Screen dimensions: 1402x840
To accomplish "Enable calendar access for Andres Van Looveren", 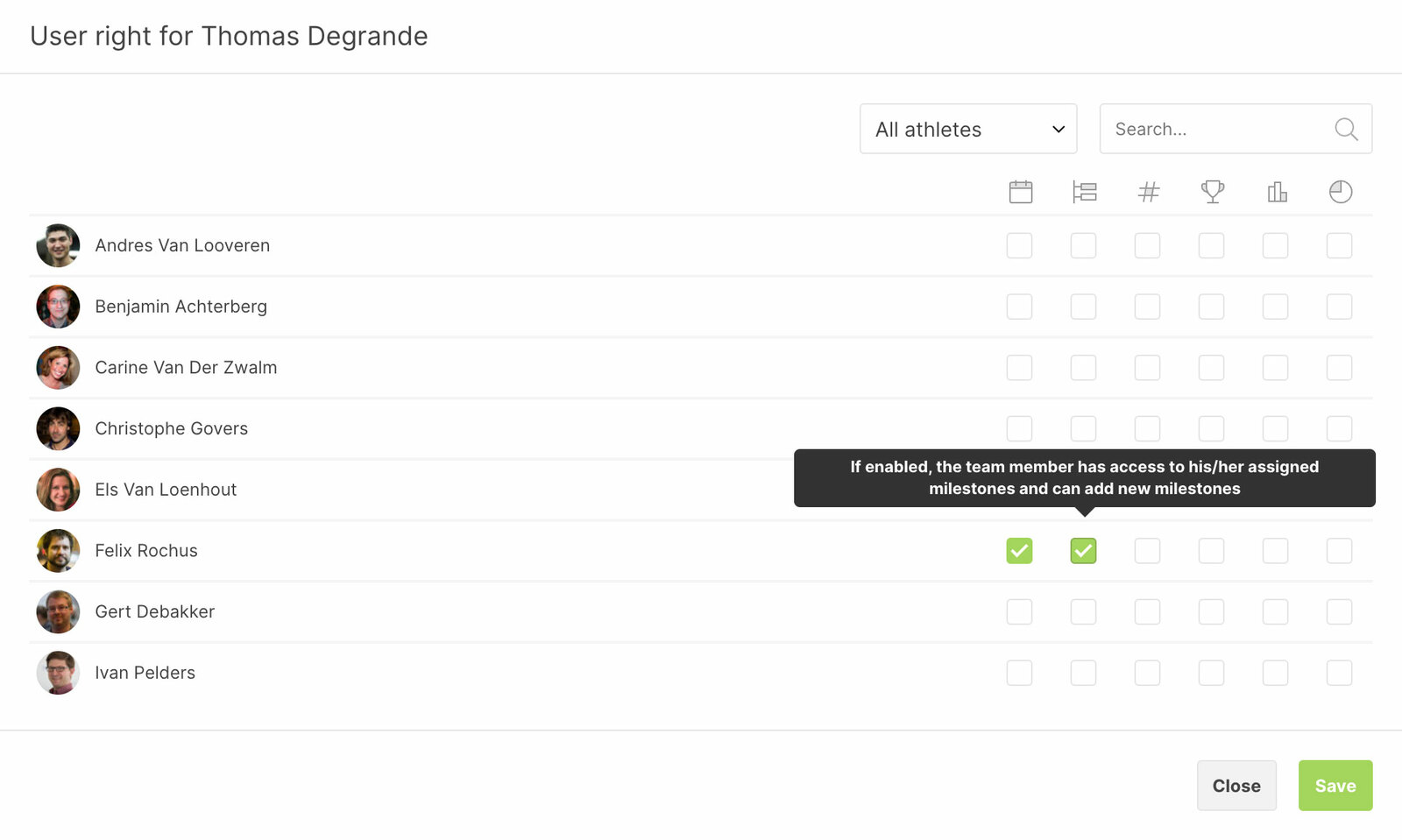I will pos(1019,245).
